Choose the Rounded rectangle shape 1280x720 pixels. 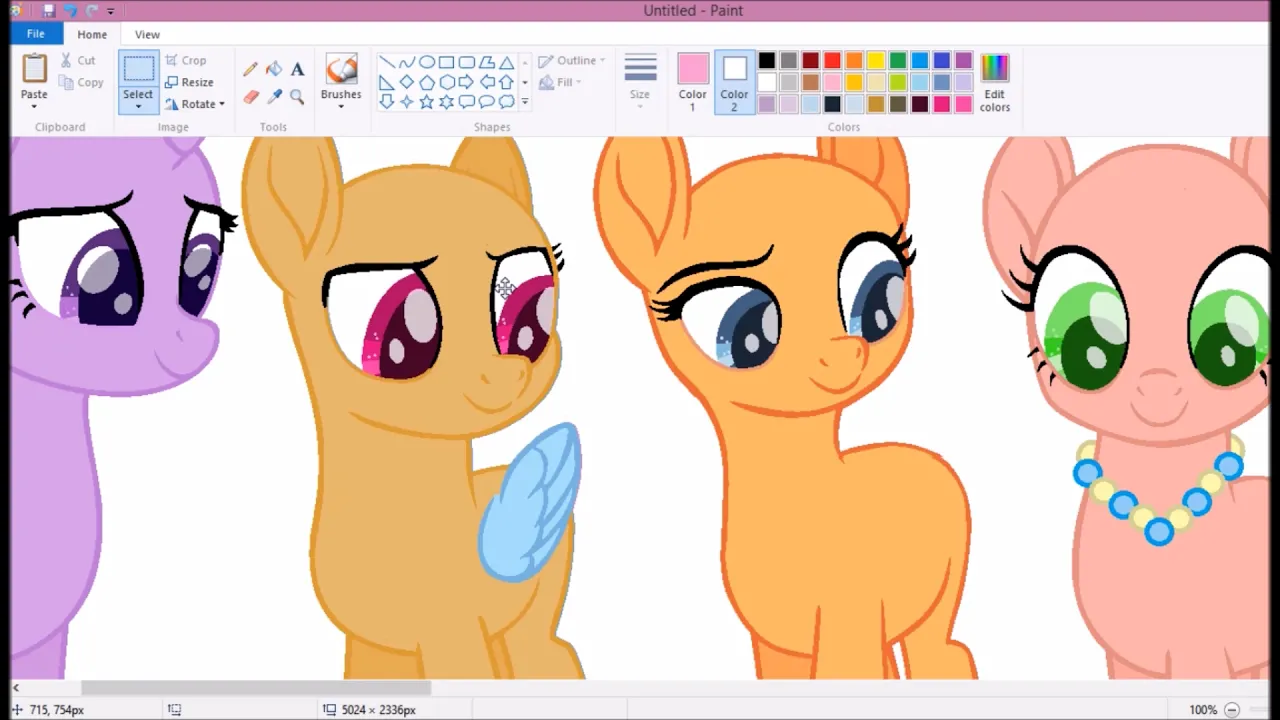[x=467, y=62]
